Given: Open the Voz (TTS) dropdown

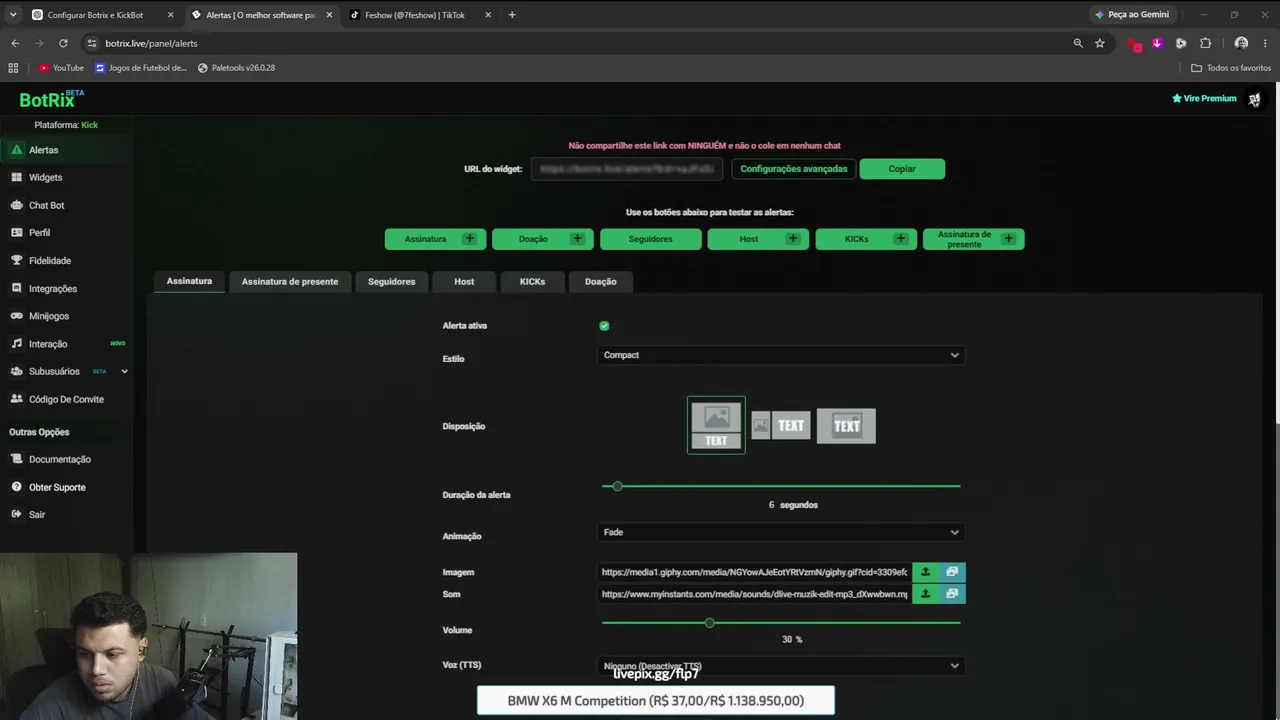Looking at the screenshot, I should [781, 666].
